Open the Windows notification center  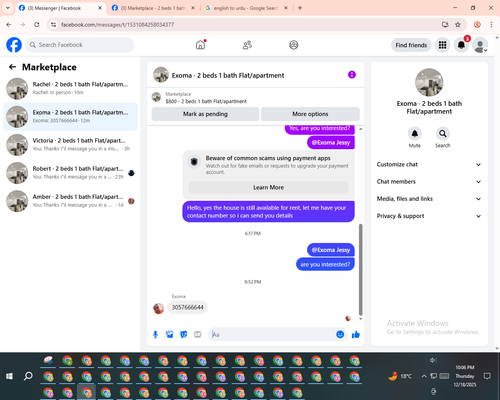click(x=487, y=376)
